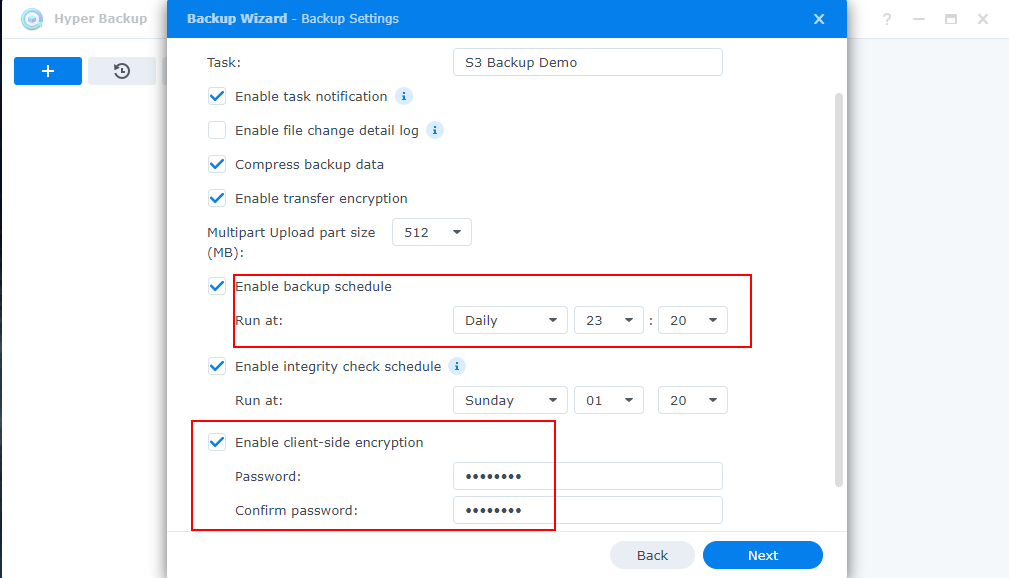The width and height of the screenshot is (1009, 578).
Task: Click the wizard's vertical scrollbar
Action: tap(838, 290)
